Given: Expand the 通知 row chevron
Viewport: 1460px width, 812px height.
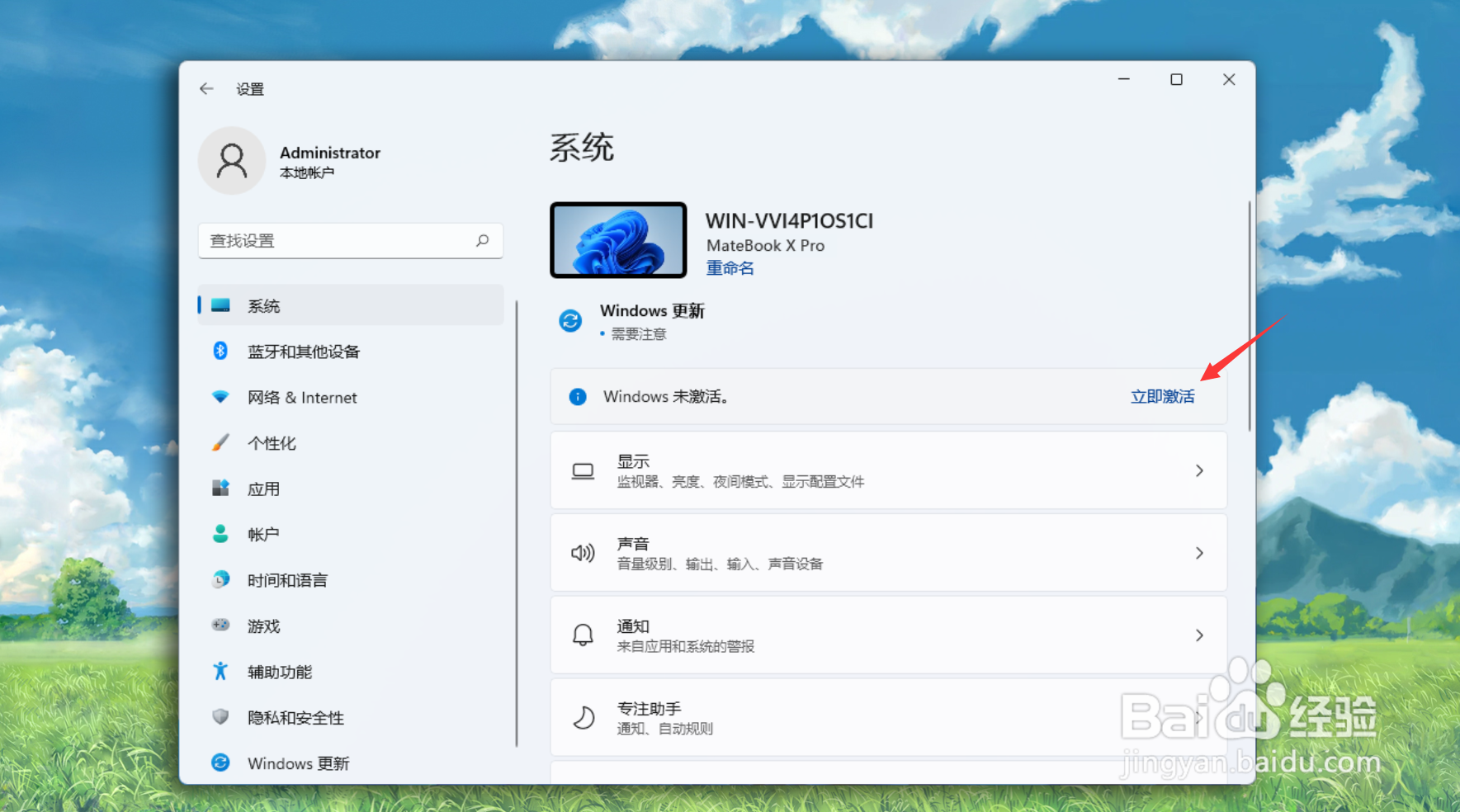Looking at the screenshot, I should 1199,635.
